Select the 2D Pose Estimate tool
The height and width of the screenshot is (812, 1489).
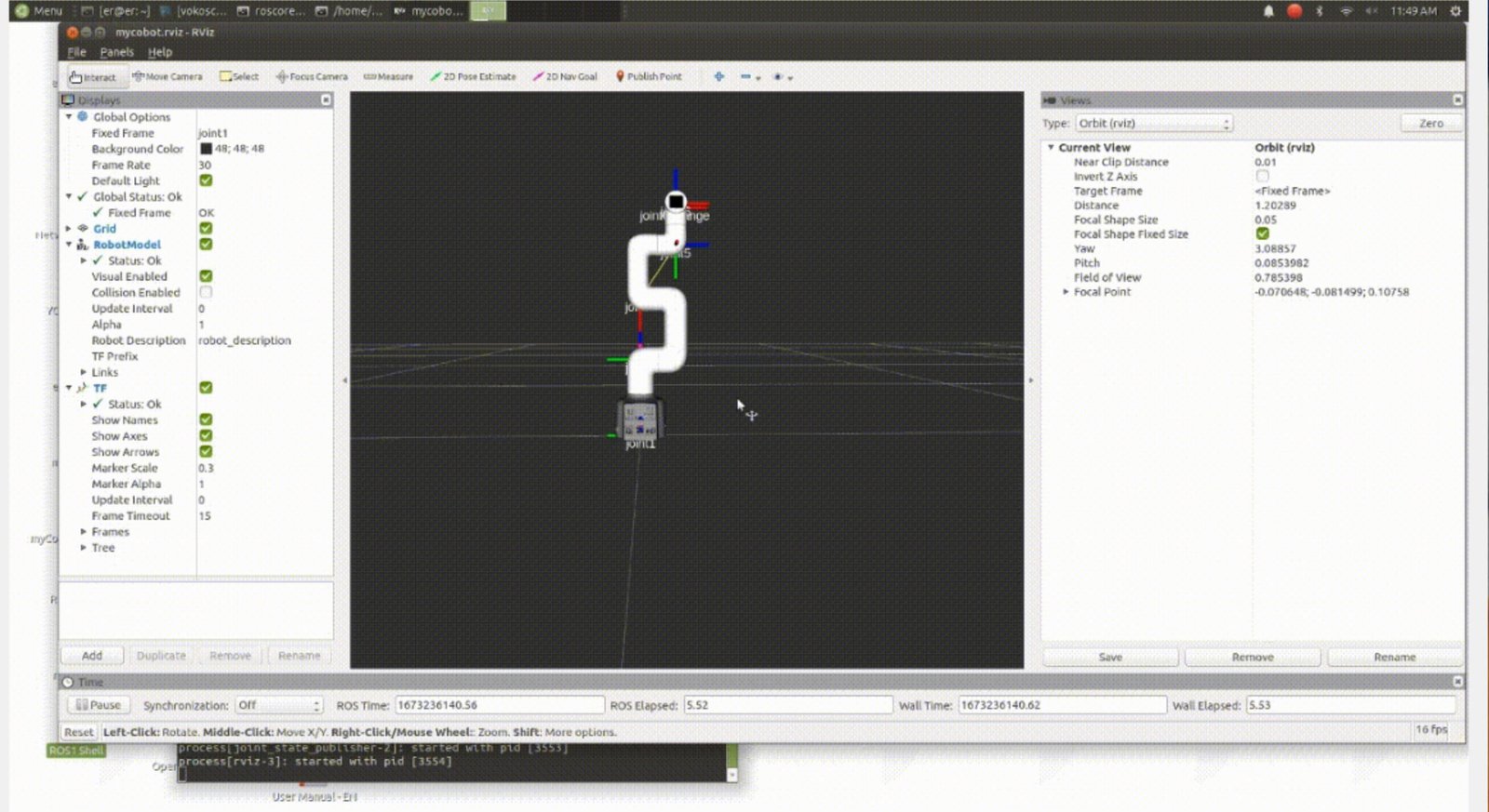(473, 76)
